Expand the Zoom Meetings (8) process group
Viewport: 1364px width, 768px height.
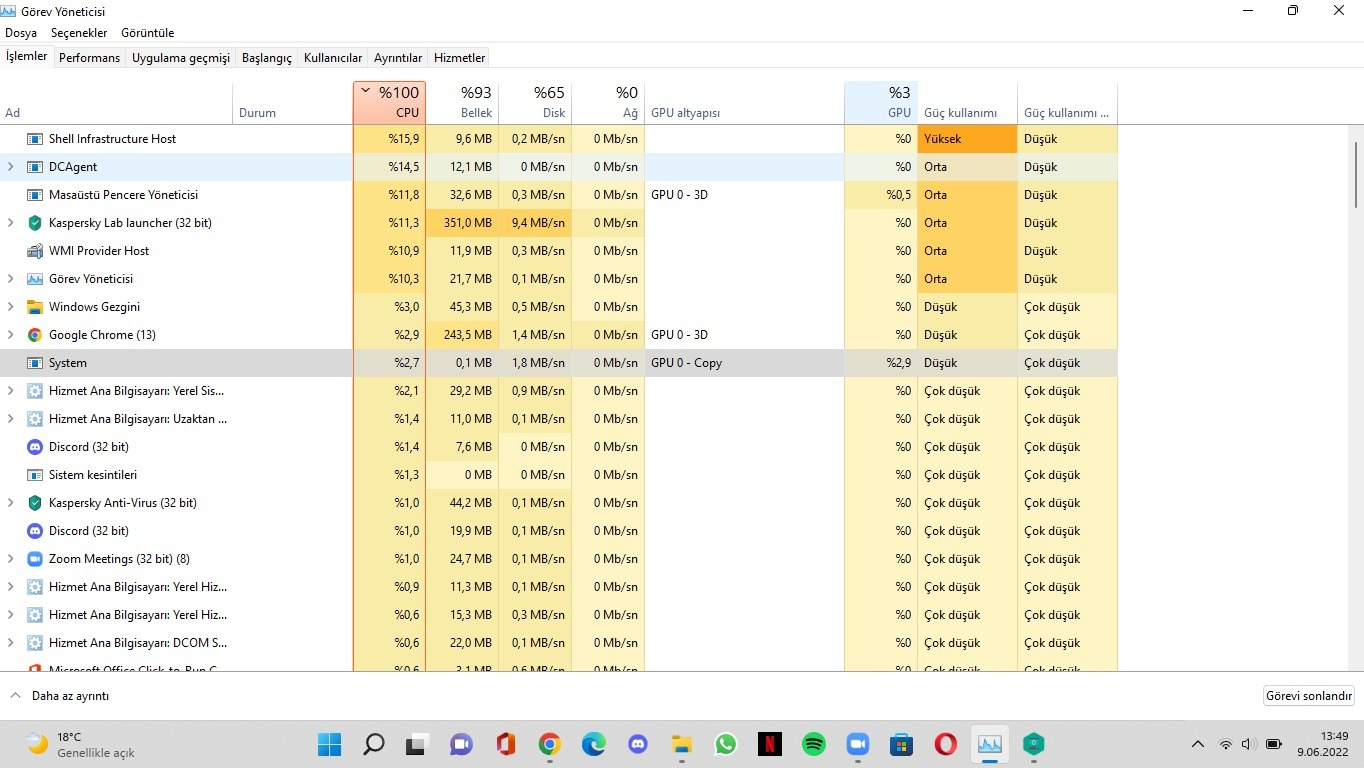point(11,559)
